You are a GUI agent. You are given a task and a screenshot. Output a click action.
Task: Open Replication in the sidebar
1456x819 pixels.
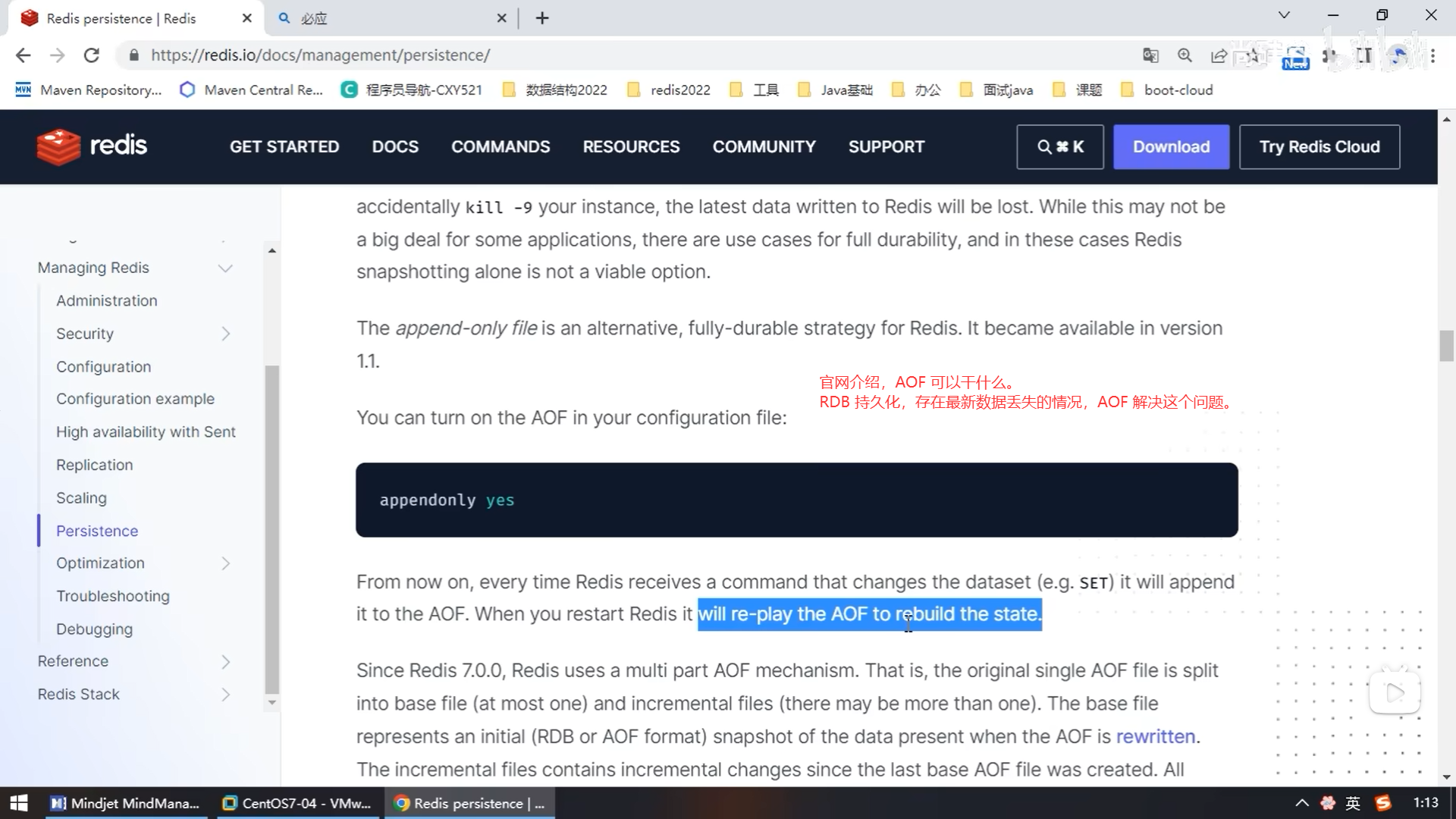(95, 465)
